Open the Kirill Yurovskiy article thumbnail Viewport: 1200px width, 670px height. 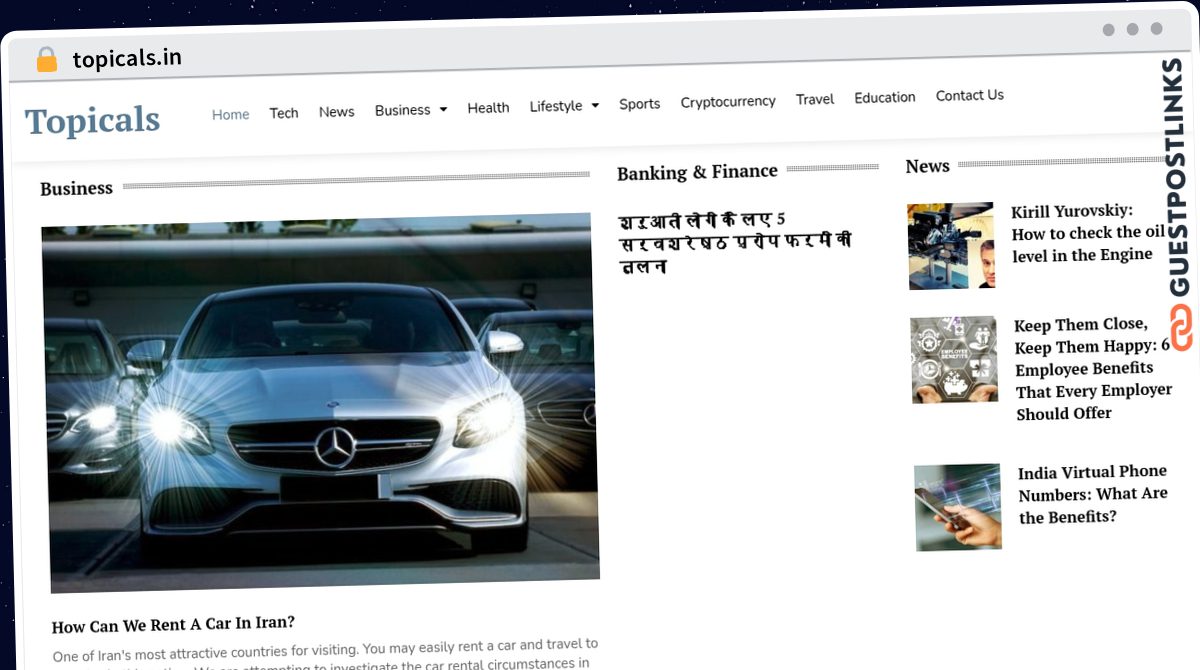pyautogui.click(x=951, y=246)
